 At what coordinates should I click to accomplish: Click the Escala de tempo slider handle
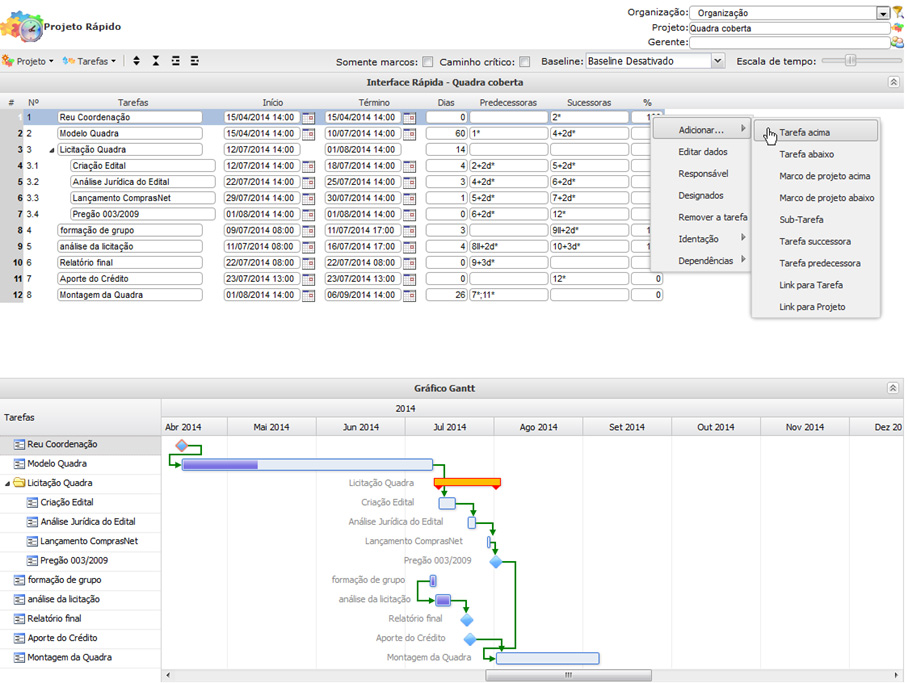pos(851,60)
